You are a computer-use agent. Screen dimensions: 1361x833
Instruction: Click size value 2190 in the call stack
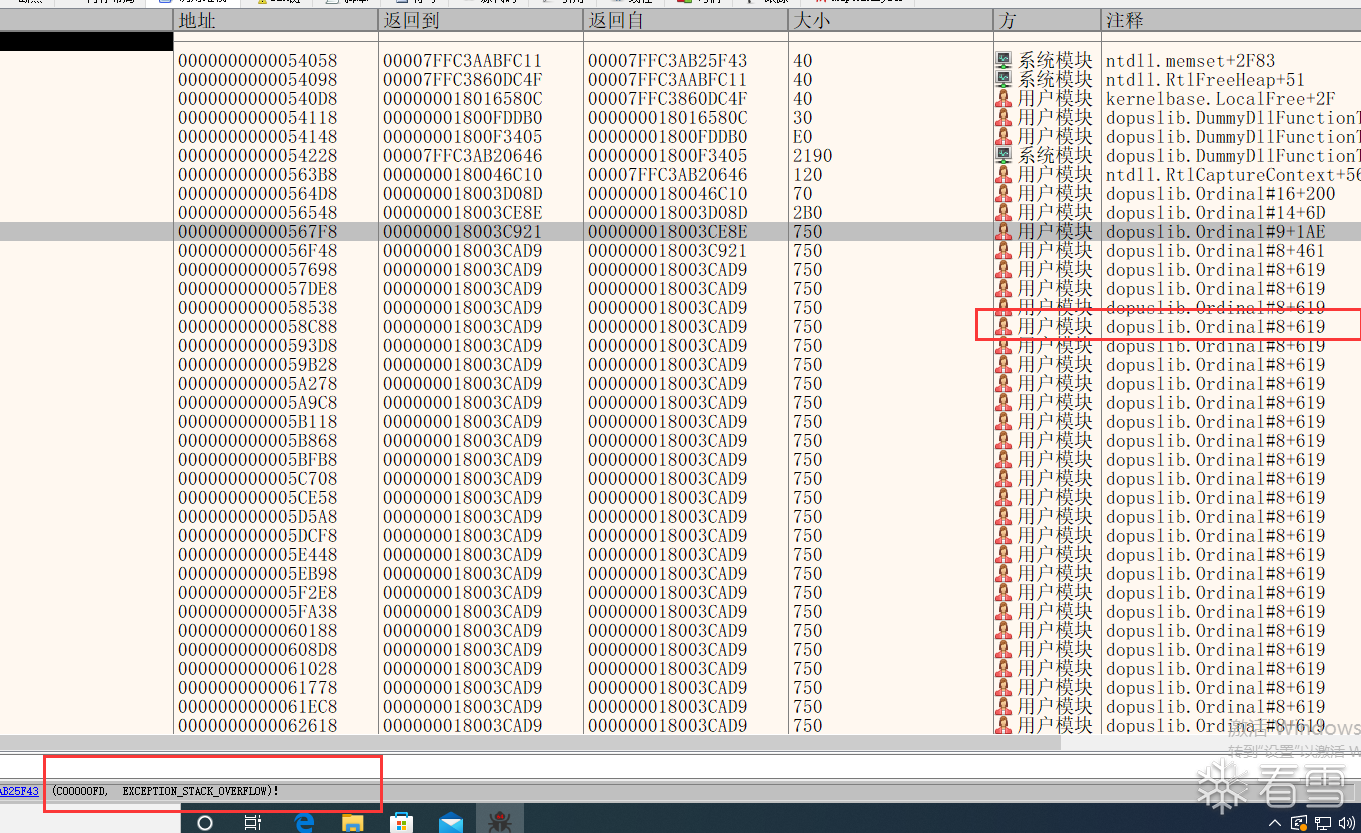click(x=812, y=156)
